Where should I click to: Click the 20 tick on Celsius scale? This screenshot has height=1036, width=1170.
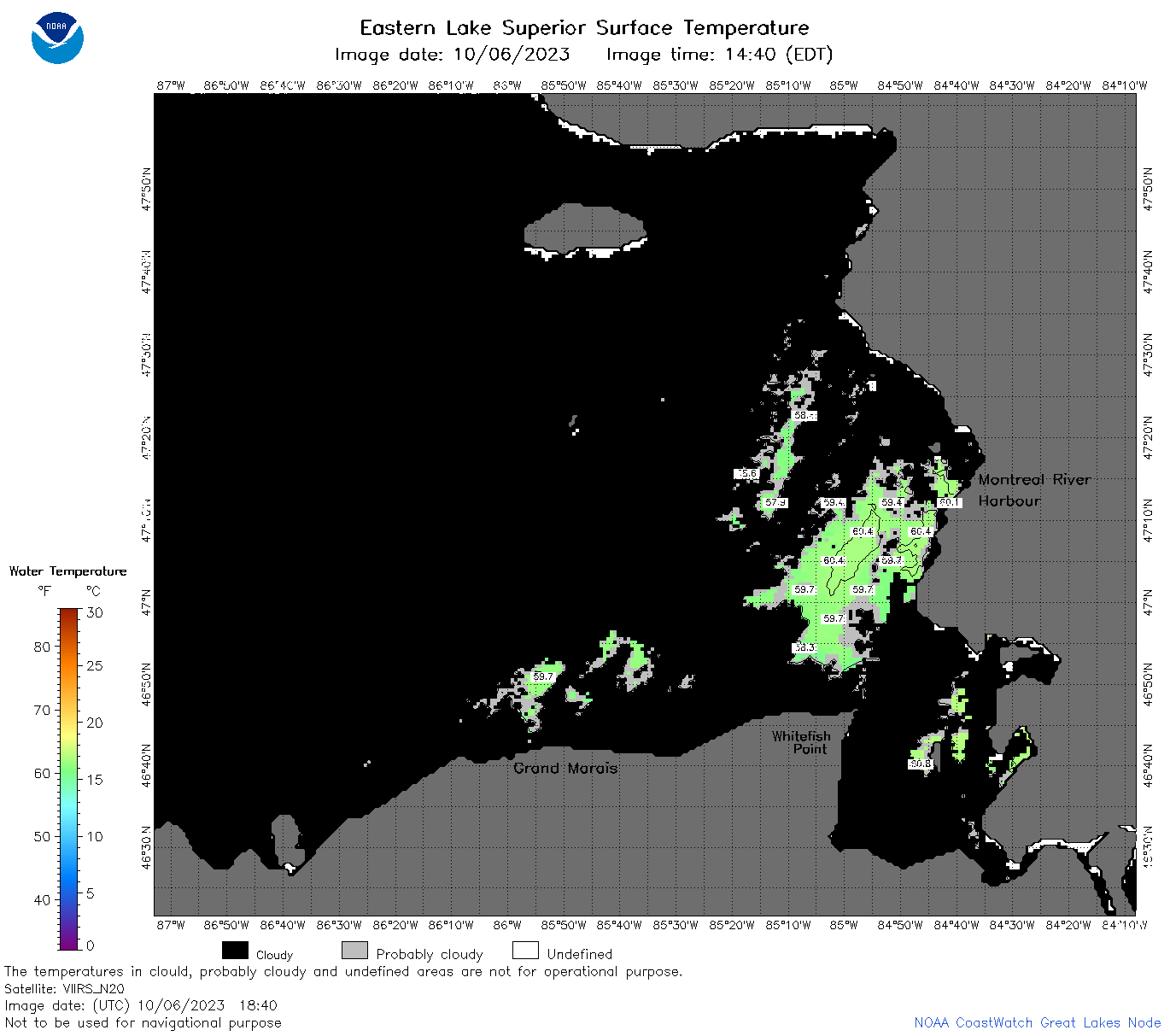coord(95,722)
